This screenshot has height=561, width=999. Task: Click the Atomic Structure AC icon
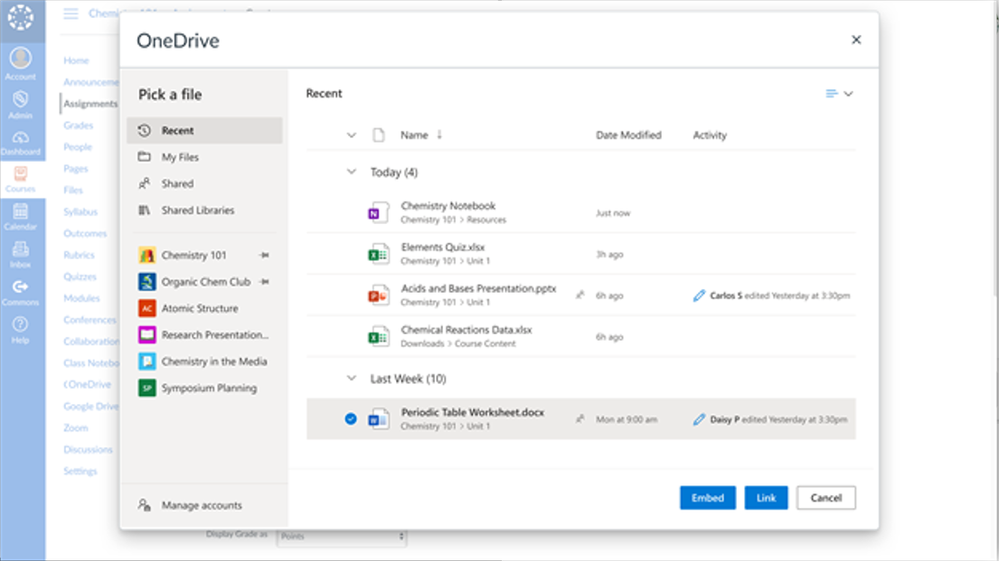click(x=147, y=308)
